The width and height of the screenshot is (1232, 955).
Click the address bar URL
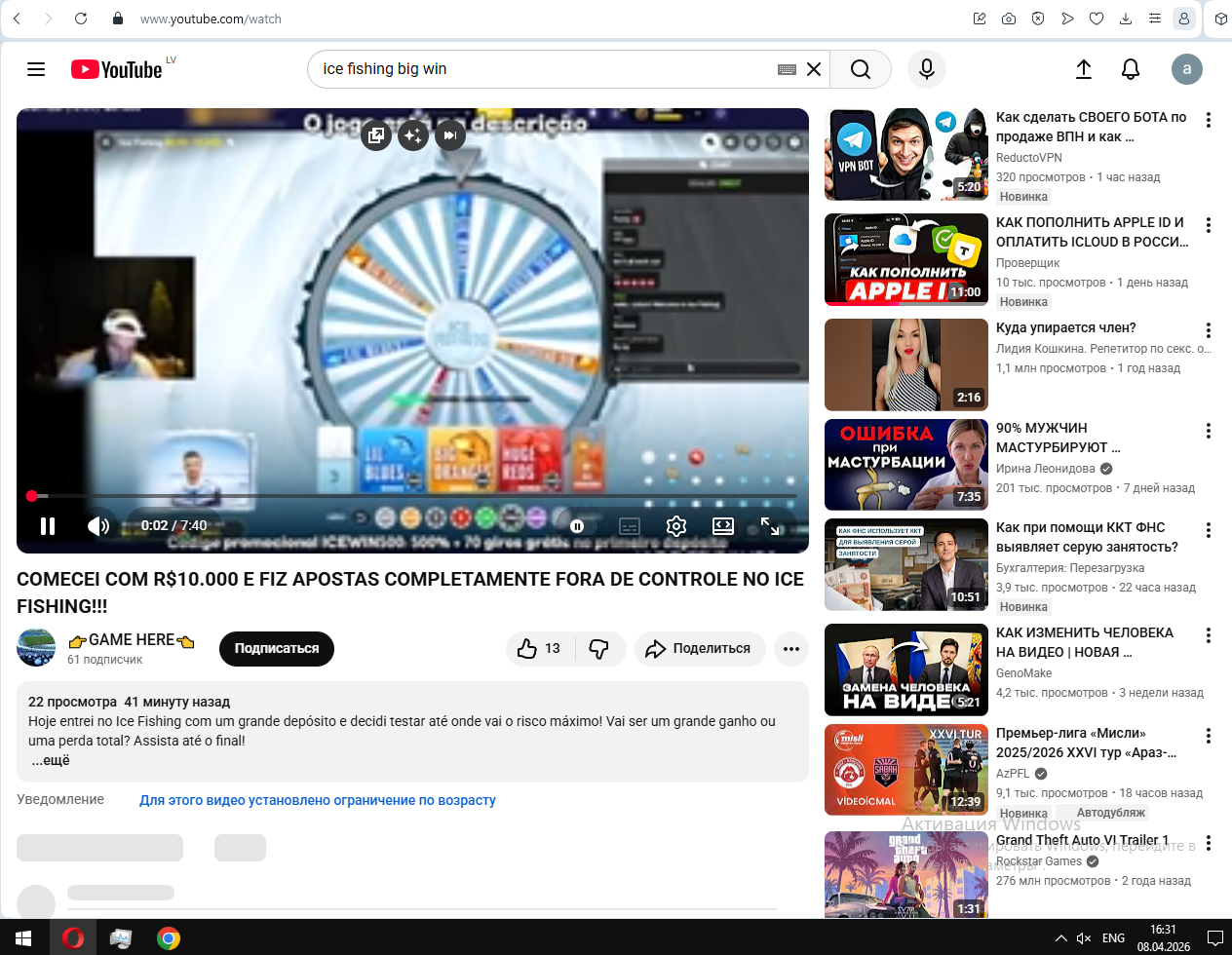click(211, 19)
